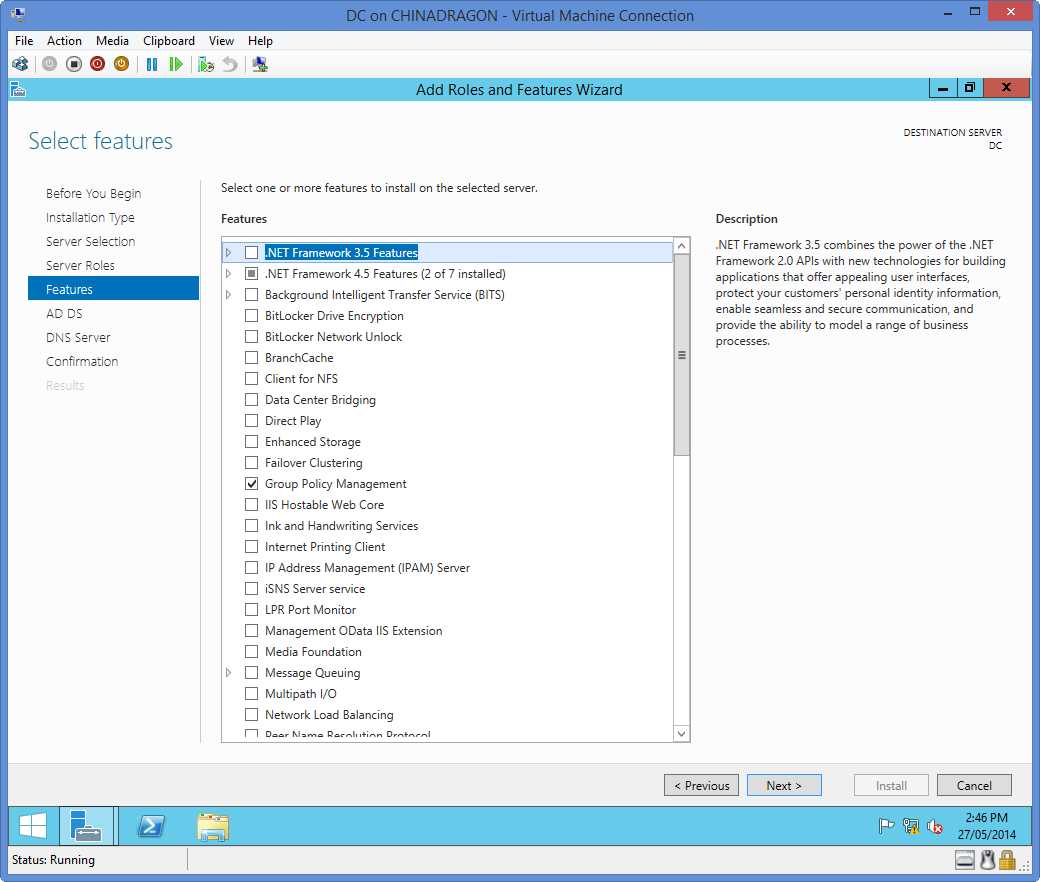Click the green Reset/Resume toolbar icon
Screen dimensions: 1040x882
176,64
